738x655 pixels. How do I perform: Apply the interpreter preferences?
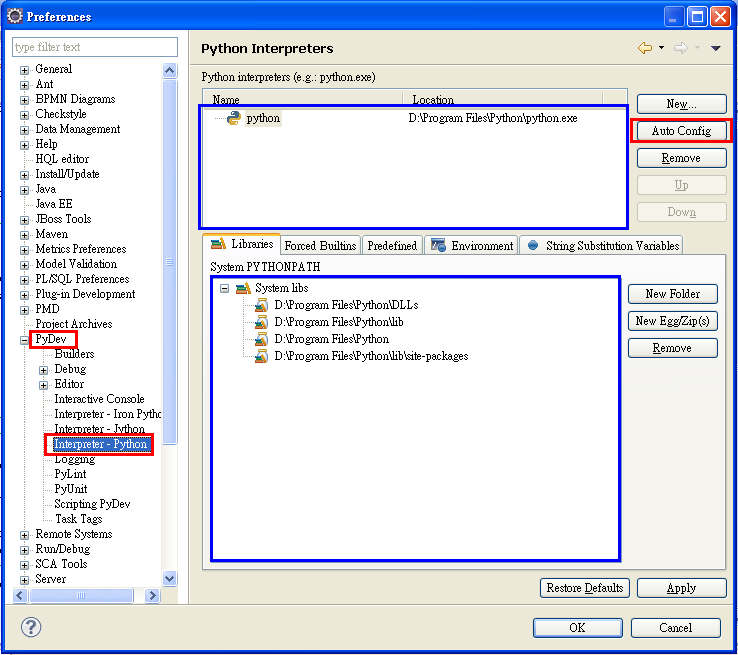[x=681, y=588]
